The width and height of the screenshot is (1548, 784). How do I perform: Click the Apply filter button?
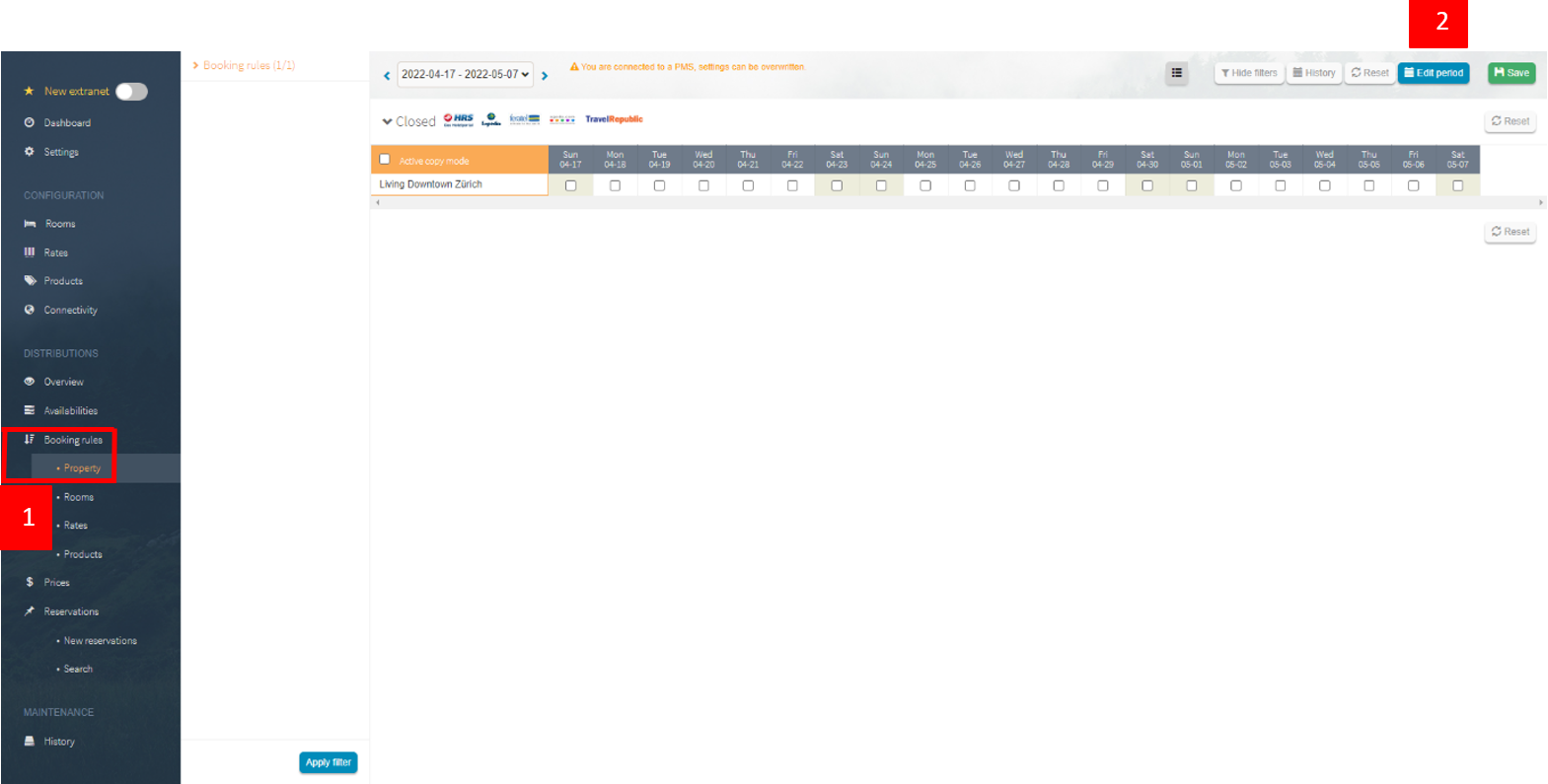point(329,762)
